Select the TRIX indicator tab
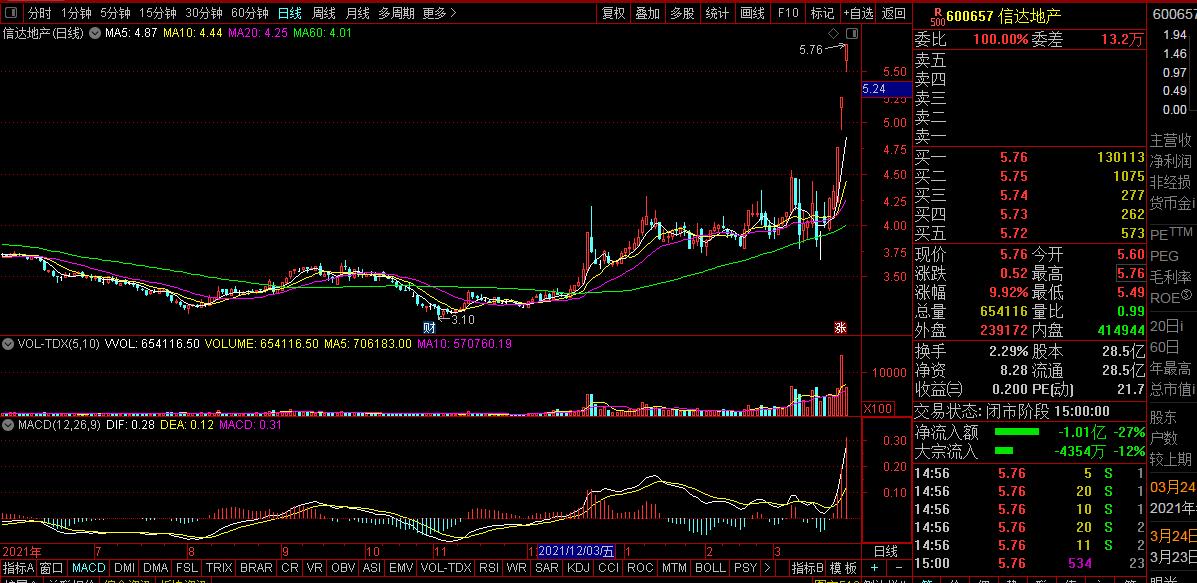The width and height of the screenshot is (1197, 583). (219, 569)
